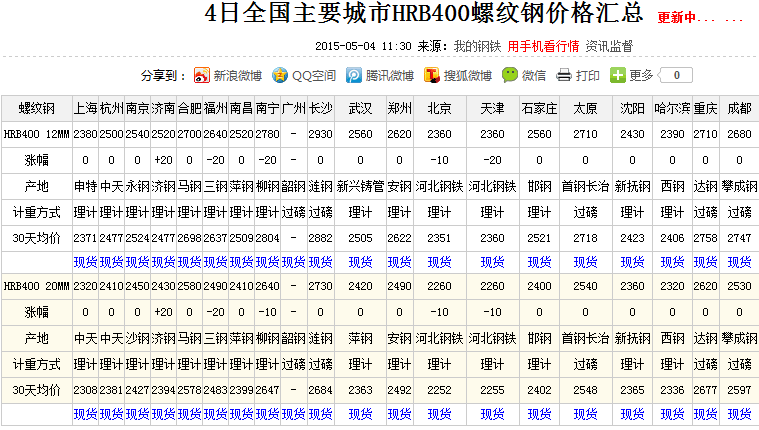Open the 资讯监督 link
The image size is (759, 430).
coord(609,46)
